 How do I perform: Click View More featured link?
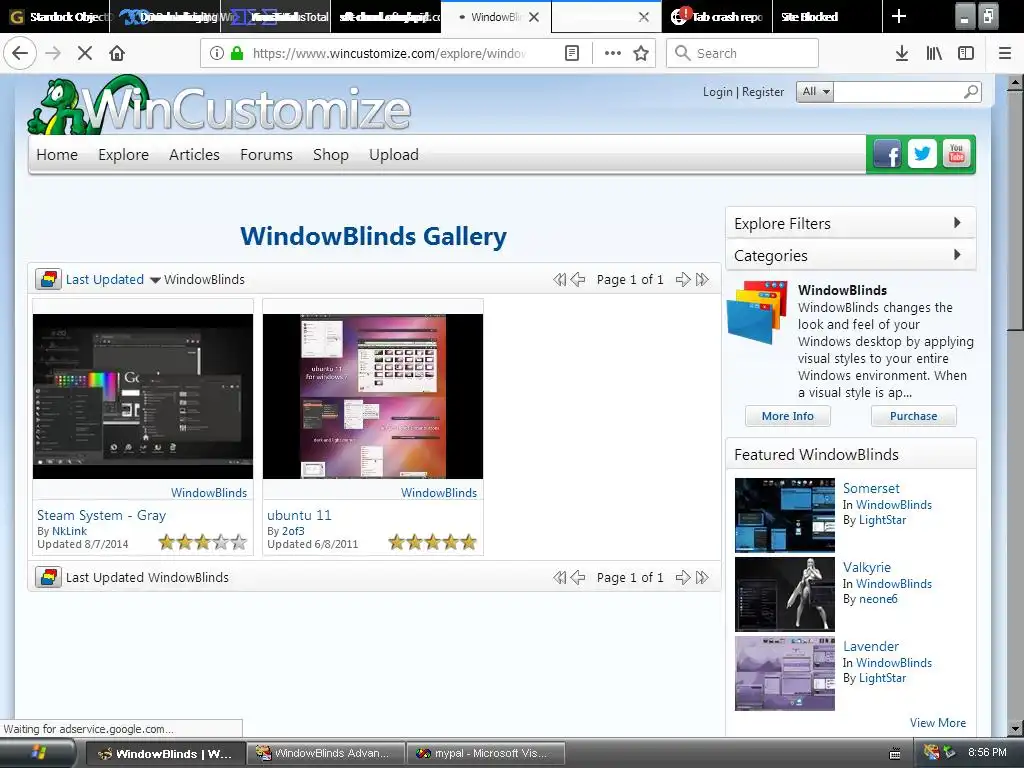point(938,723)
